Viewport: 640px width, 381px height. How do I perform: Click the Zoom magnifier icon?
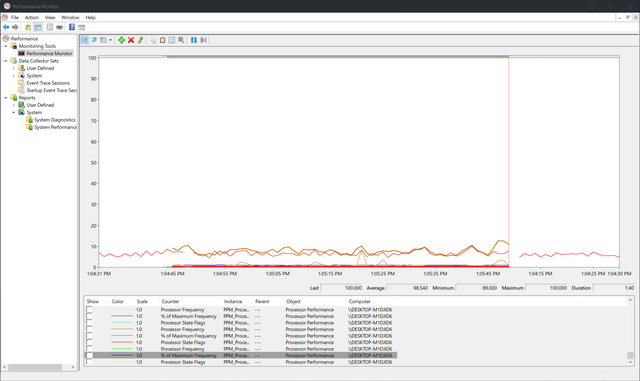click(181, 40)
